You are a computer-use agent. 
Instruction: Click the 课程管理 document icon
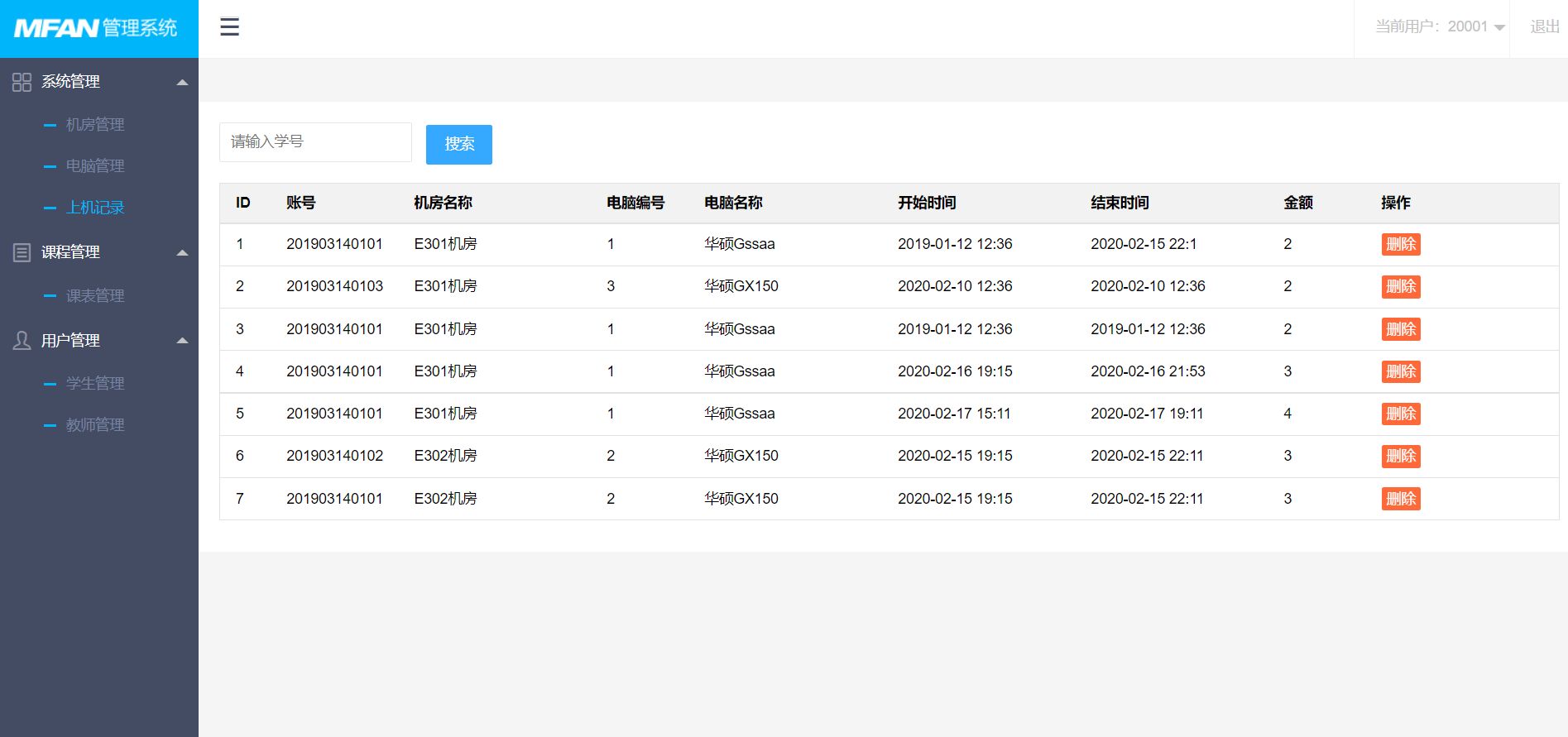click(22, 252)
